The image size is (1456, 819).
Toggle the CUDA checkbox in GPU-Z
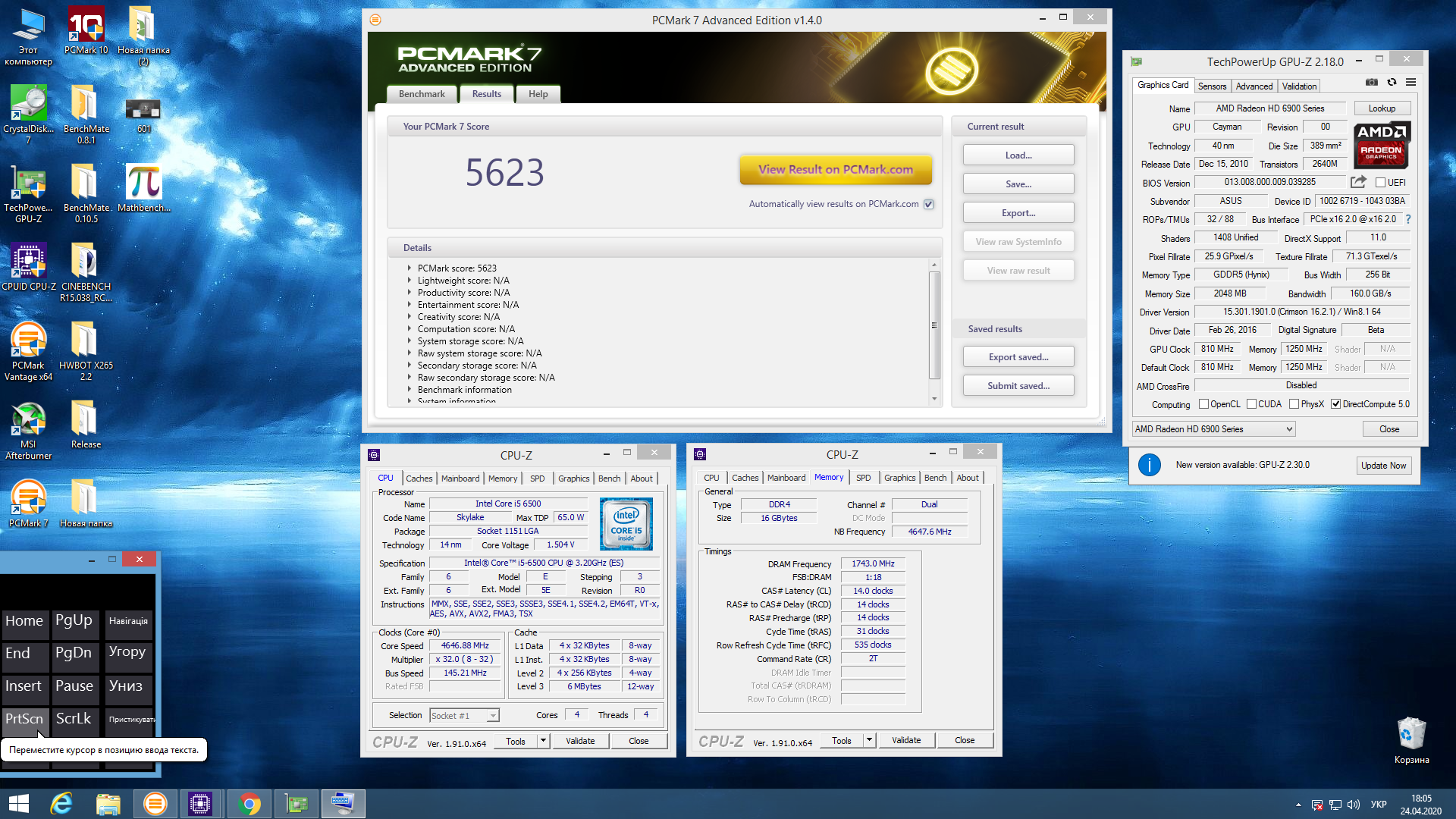pos(1251,404)
